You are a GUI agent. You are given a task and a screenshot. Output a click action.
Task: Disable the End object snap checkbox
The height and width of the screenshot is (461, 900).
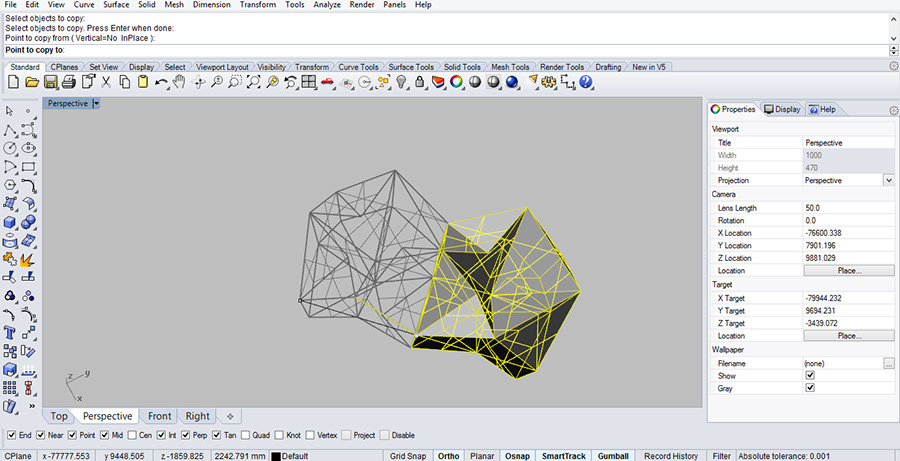click(x=12, y=435)
